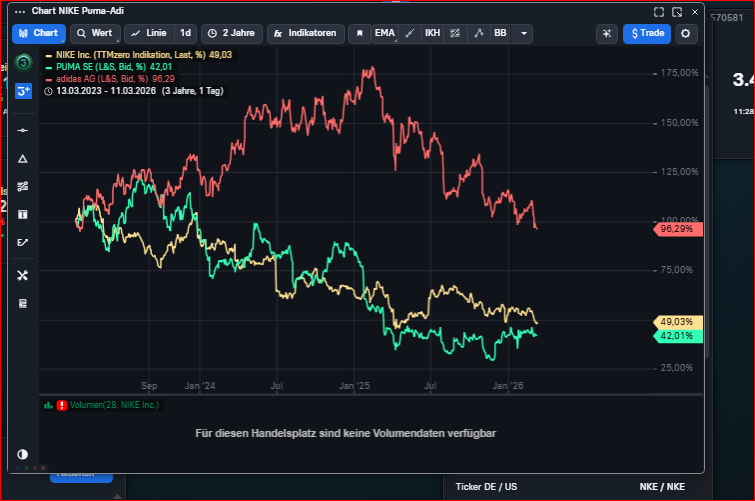Toggle the IKH Ichimoku indicator

click(432, 33)
